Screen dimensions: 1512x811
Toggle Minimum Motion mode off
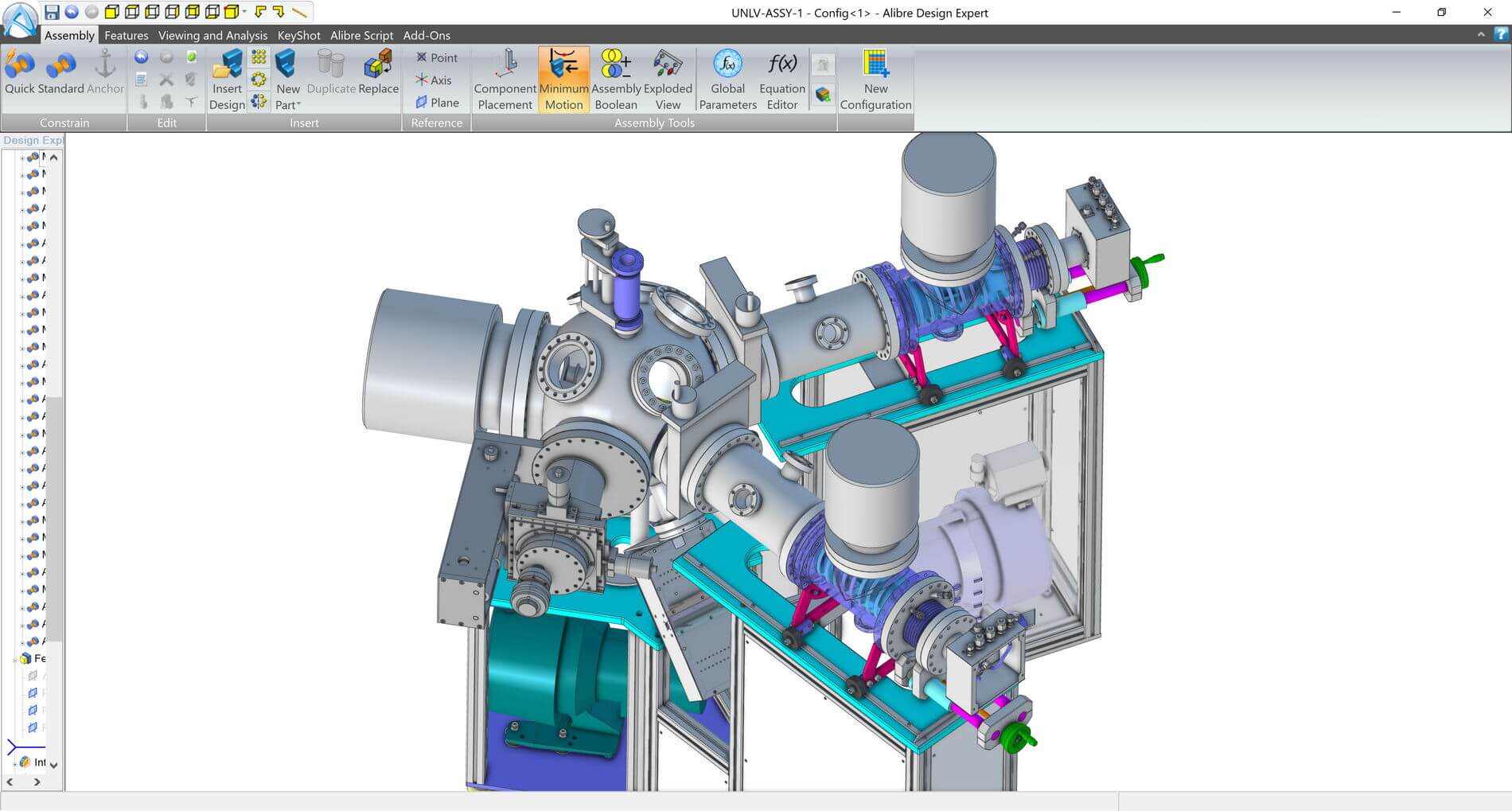[x=563, y=80]
